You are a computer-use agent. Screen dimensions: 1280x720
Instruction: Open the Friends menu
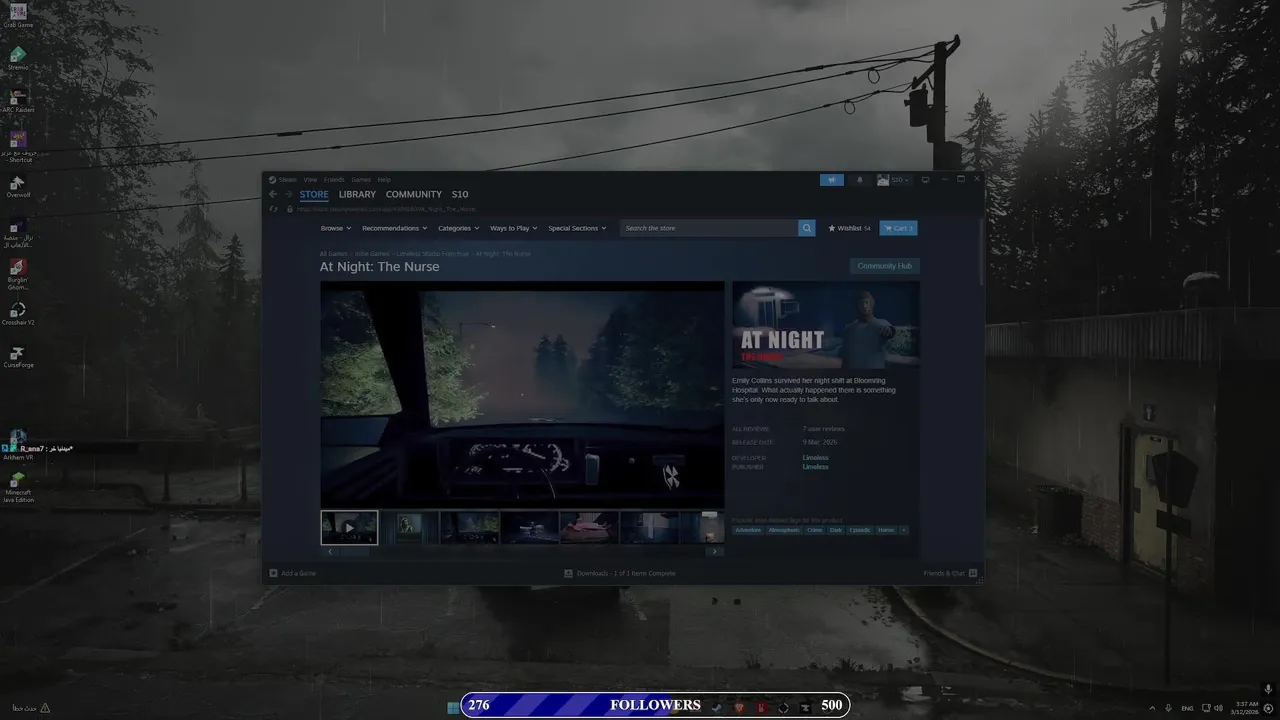click(334, 180)
